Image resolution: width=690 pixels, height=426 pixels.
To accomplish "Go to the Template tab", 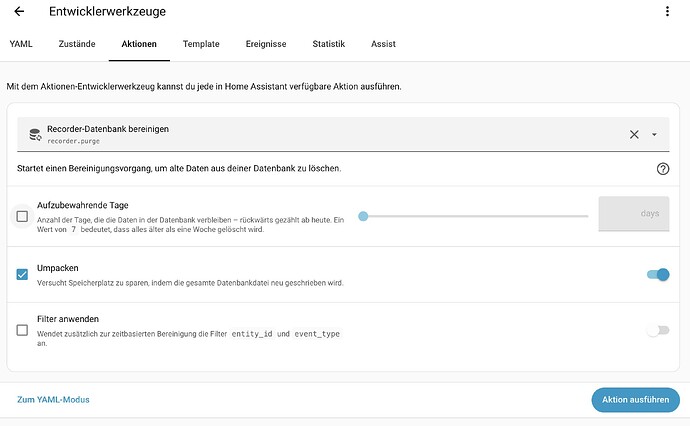I will pyautogui.click(x=201, y=44).
